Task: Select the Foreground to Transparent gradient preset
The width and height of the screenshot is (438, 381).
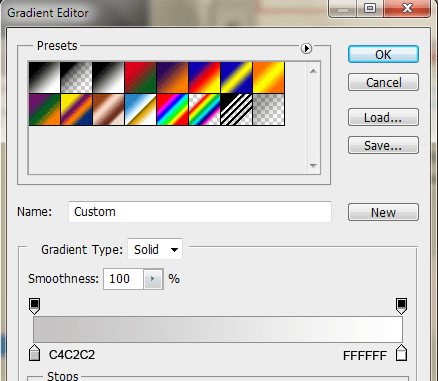Action: (76, 77)
